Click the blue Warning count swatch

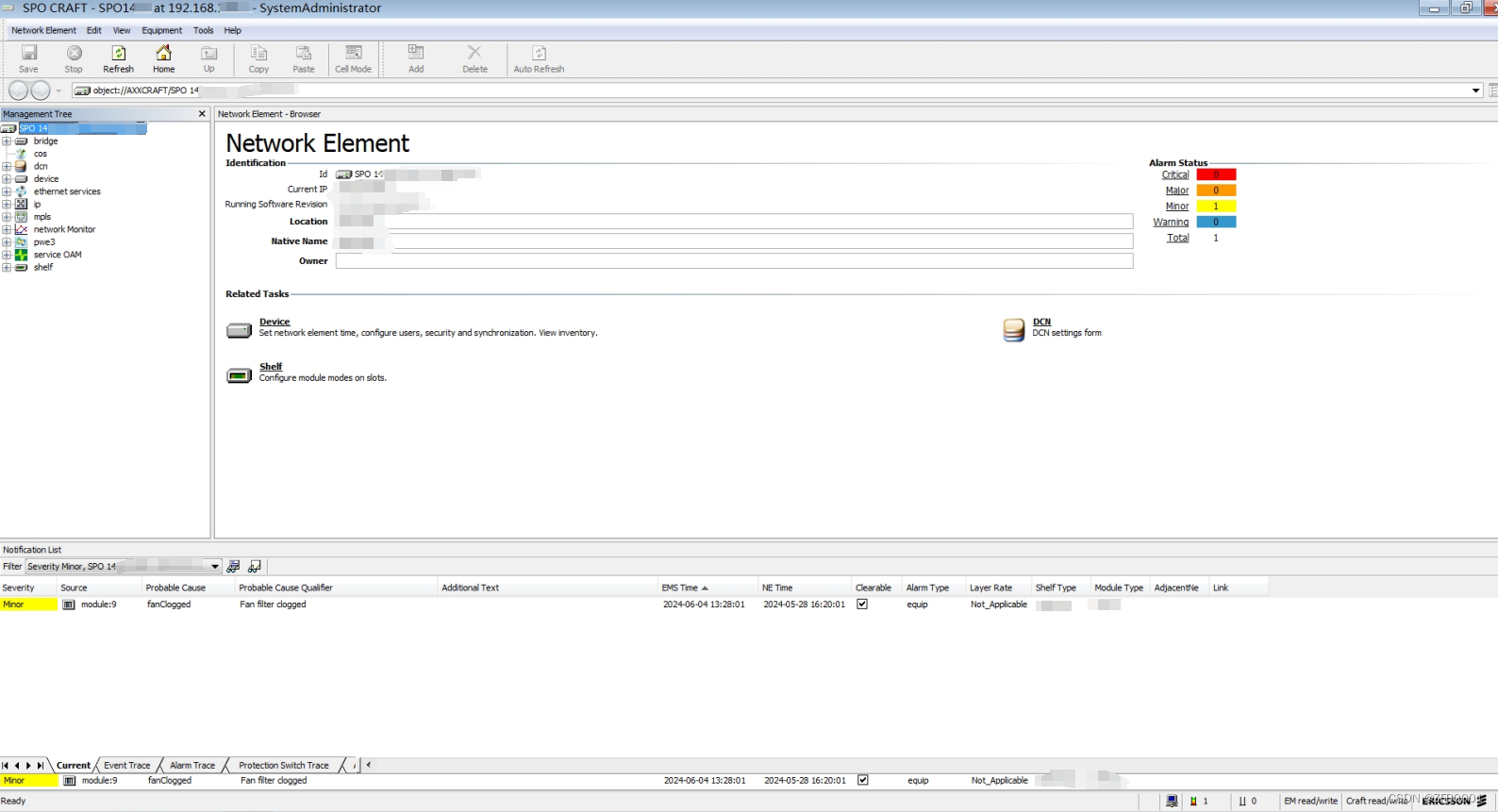click(1216, 223)
